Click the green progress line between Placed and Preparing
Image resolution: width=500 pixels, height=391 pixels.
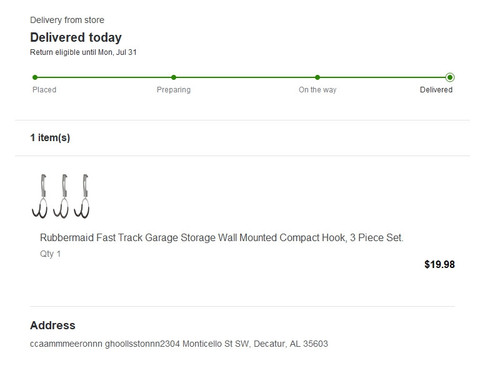pyautogui.click(x=104, y=77)
